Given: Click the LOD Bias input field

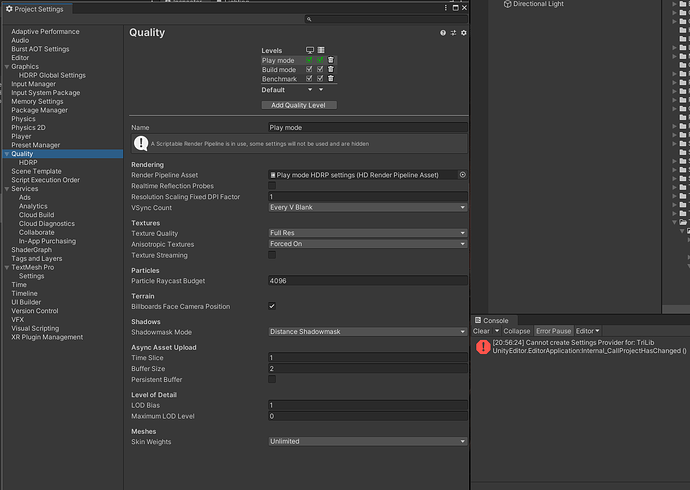Looking at the screenshot, I should (367, 405).
